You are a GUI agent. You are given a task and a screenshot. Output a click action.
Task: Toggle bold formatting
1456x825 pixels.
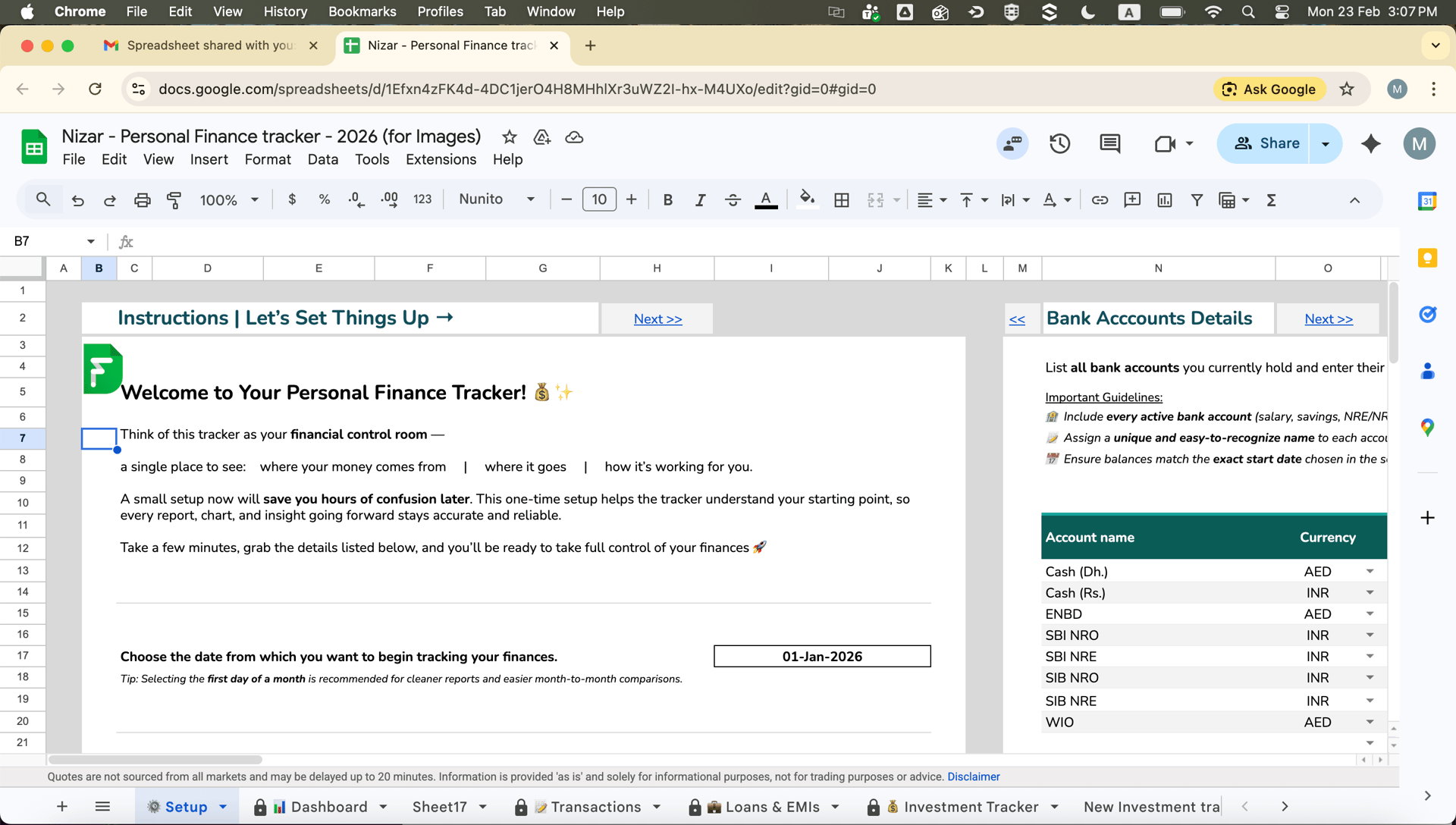coord(667,200)
